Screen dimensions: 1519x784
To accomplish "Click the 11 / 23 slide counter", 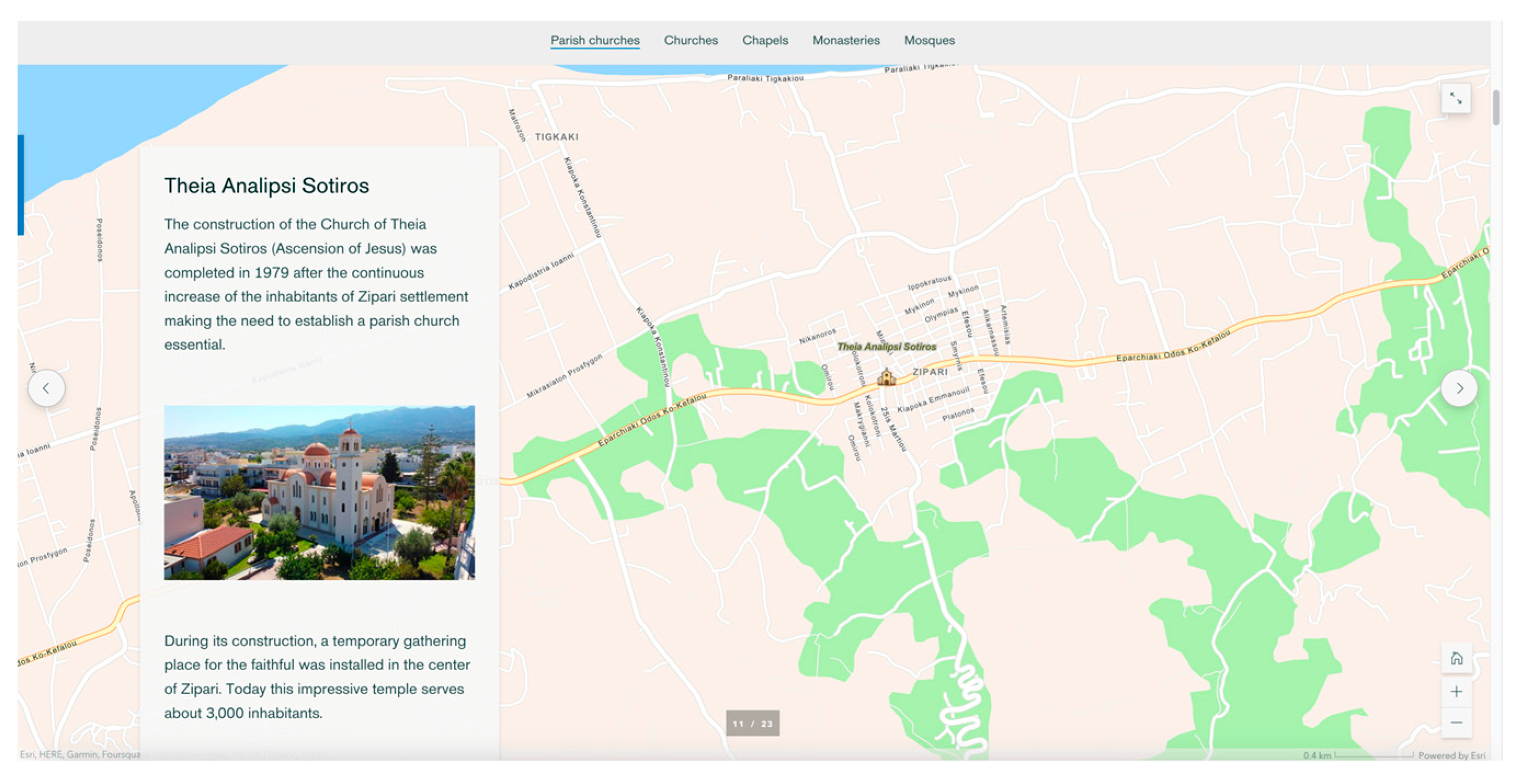I will [752, 723].
